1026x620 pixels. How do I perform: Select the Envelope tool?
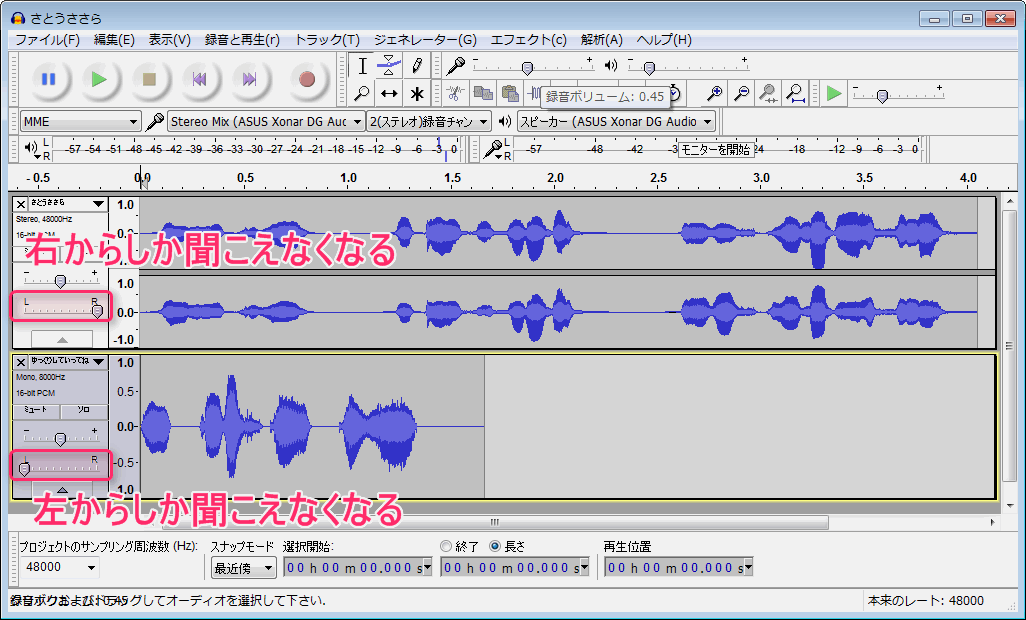coord(389,65)
